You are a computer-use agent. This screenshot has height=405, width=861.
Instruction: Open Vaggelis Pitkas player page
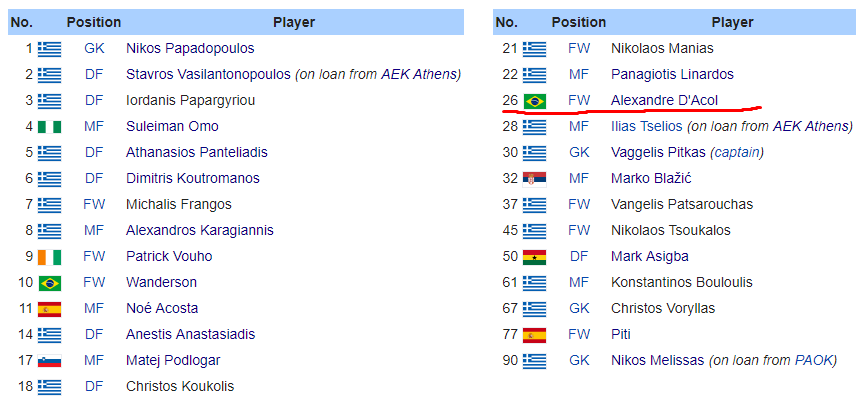[658, 152]
